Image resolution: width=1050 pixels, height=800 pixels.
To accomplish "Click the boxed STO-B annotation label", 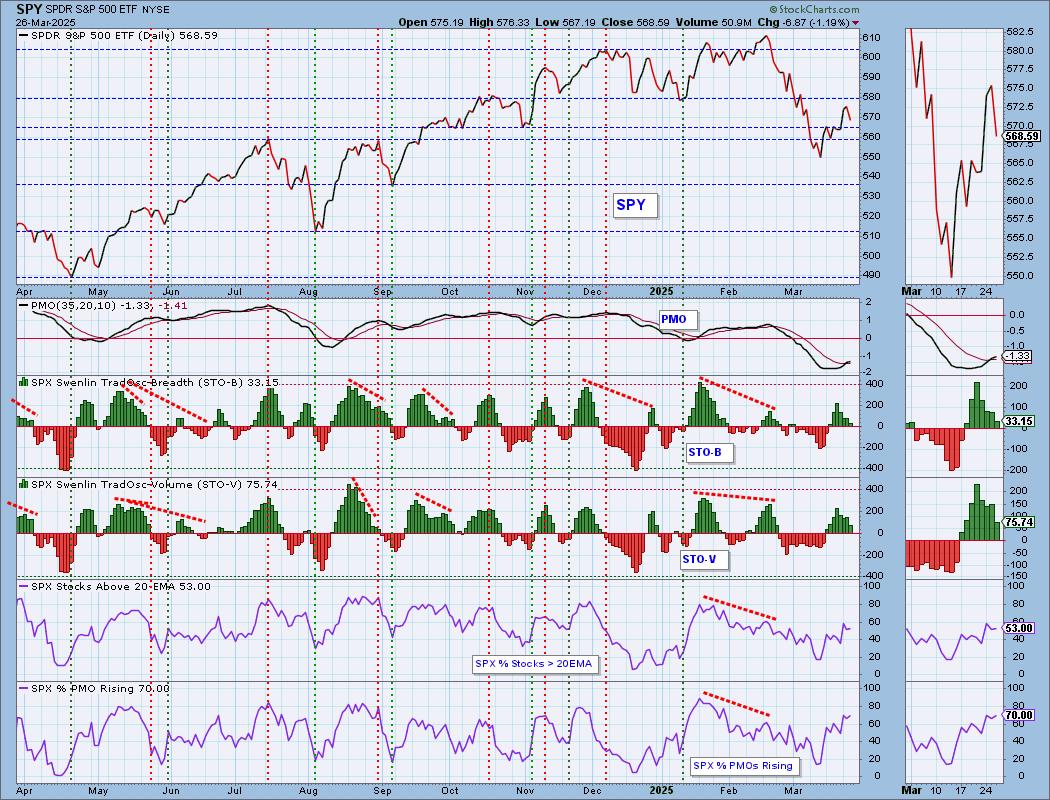I will (x=708, y=453).
